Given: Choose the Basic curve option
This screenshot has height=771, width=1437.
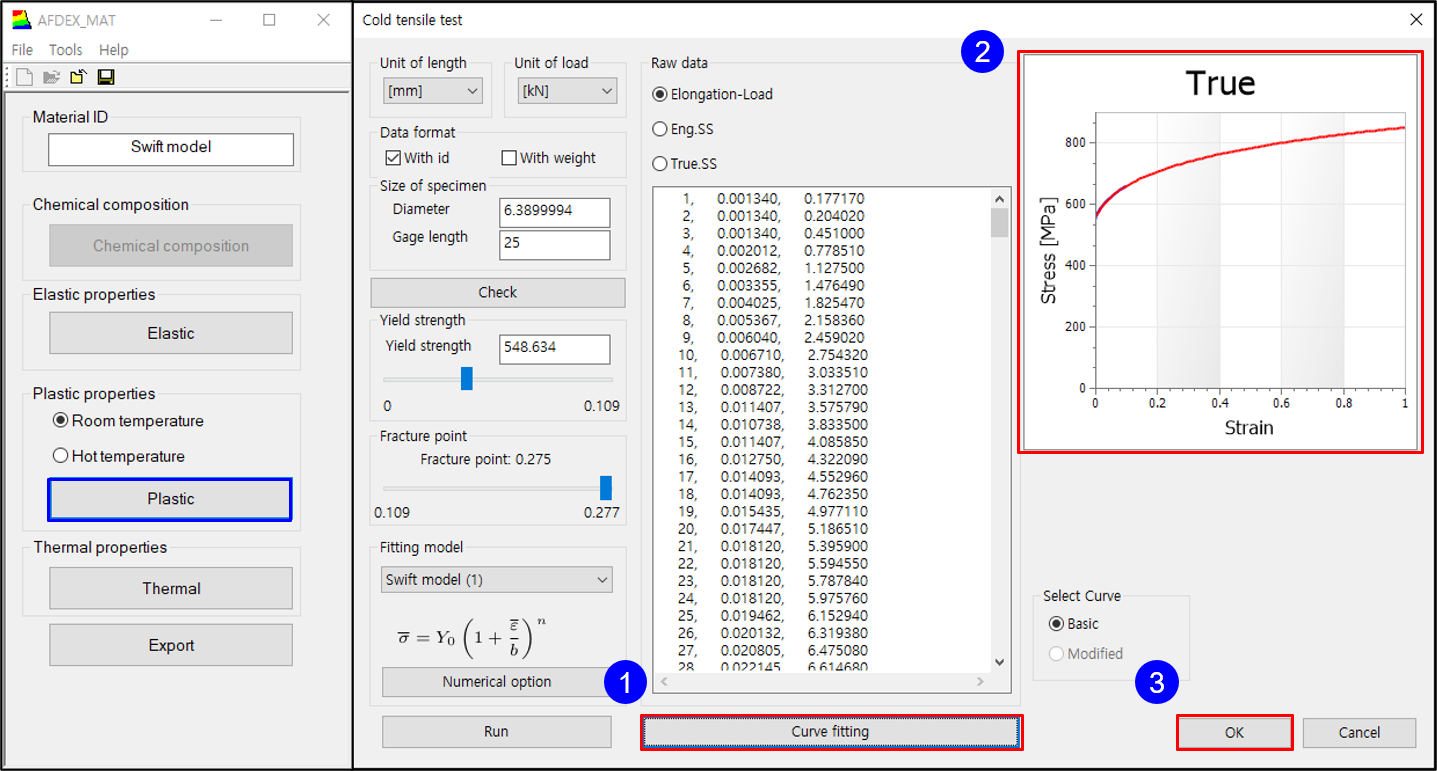Looking at the screenshot, I should 1074,624.
